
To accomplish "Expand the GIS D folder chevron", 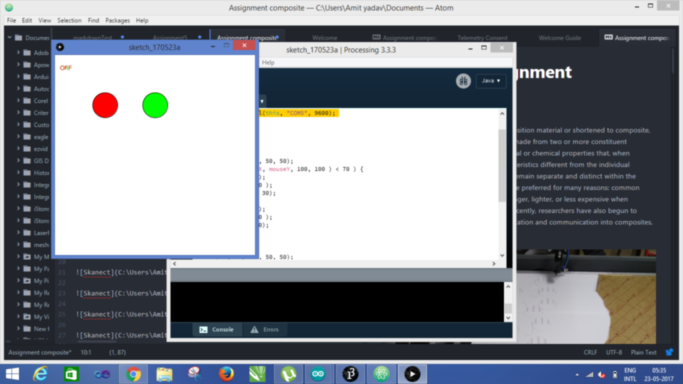I will tap(18, 161).
